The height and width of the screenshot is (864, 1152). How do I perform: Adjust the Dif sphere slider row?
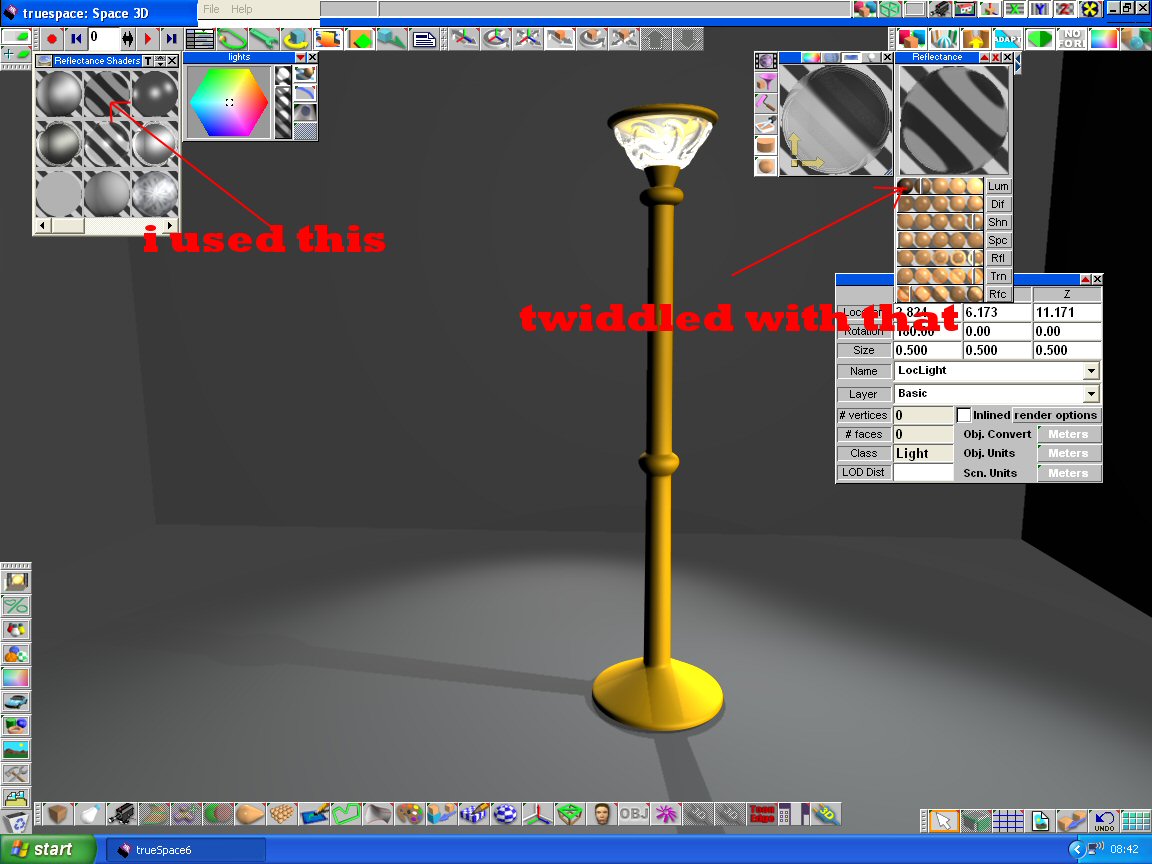(940, 204)
